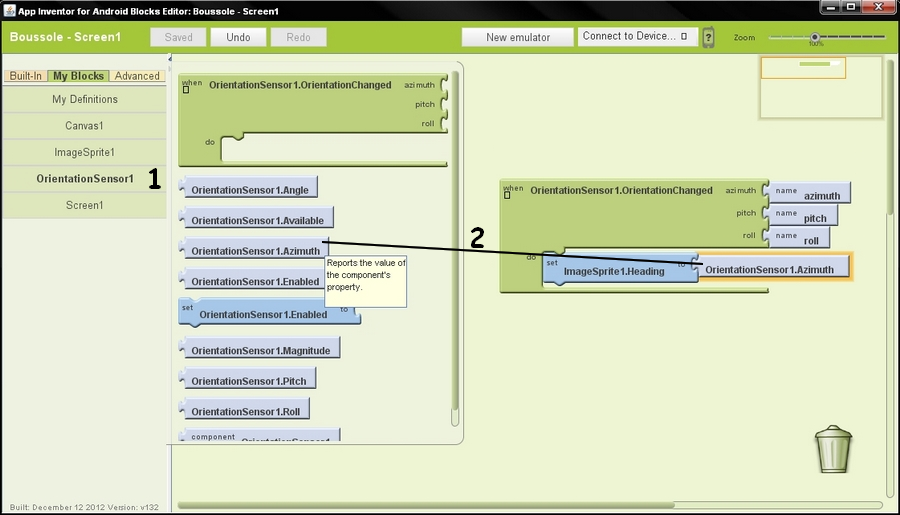Switch to the Built-In tab
The width and height of the screenshot is (900, 515).
(25, 76)
